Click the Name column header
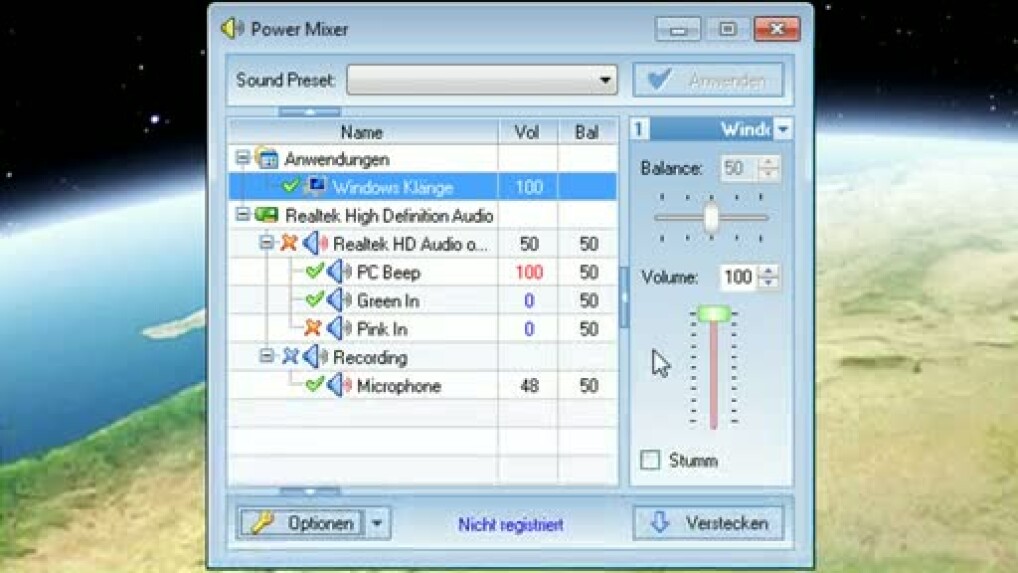The image size is (1018, 573). (361, 132)
